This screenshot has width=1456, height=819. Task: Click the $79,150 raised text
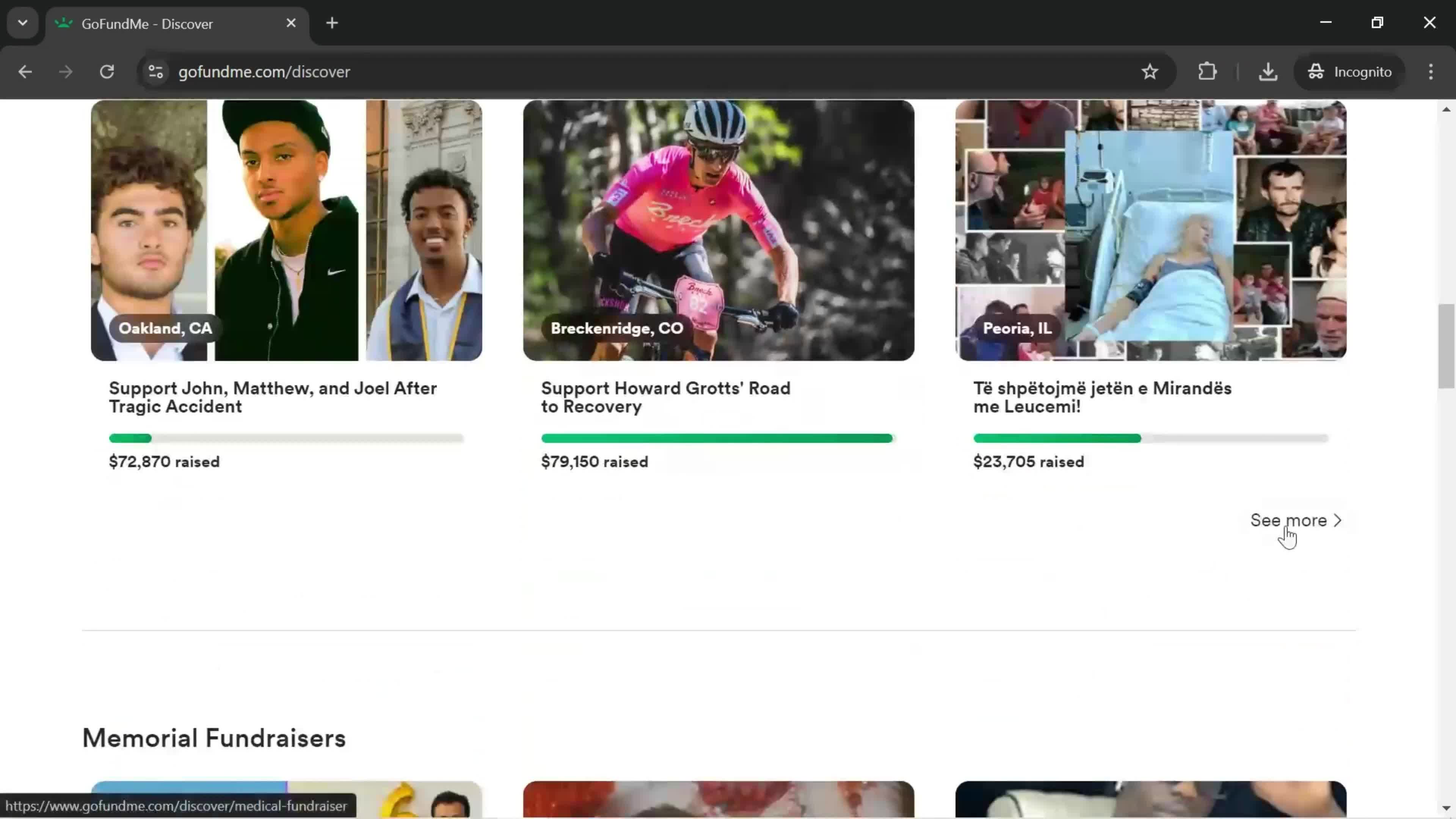click(x=595, y=462)
